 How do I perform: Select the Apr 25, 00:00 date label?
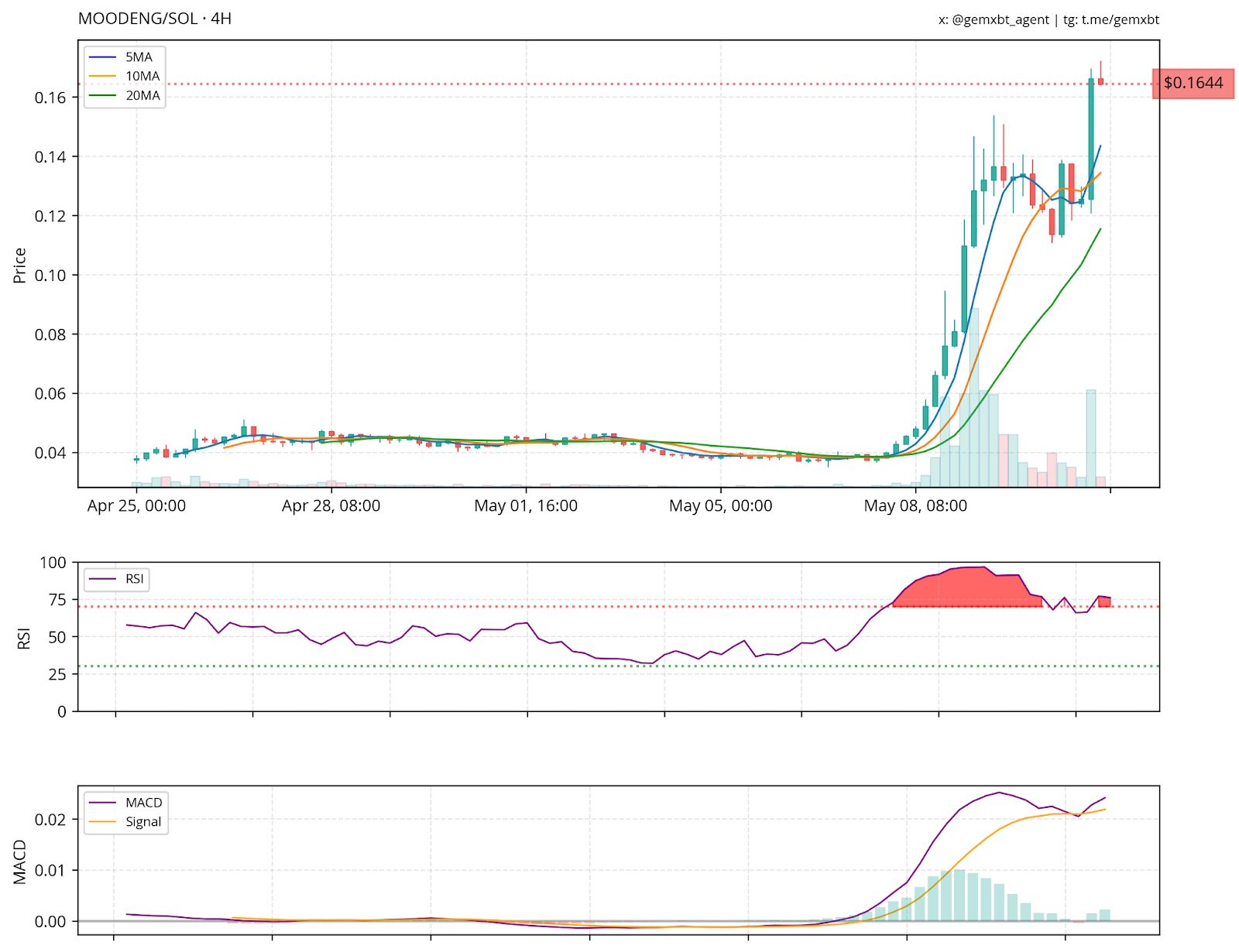[136, 506]
